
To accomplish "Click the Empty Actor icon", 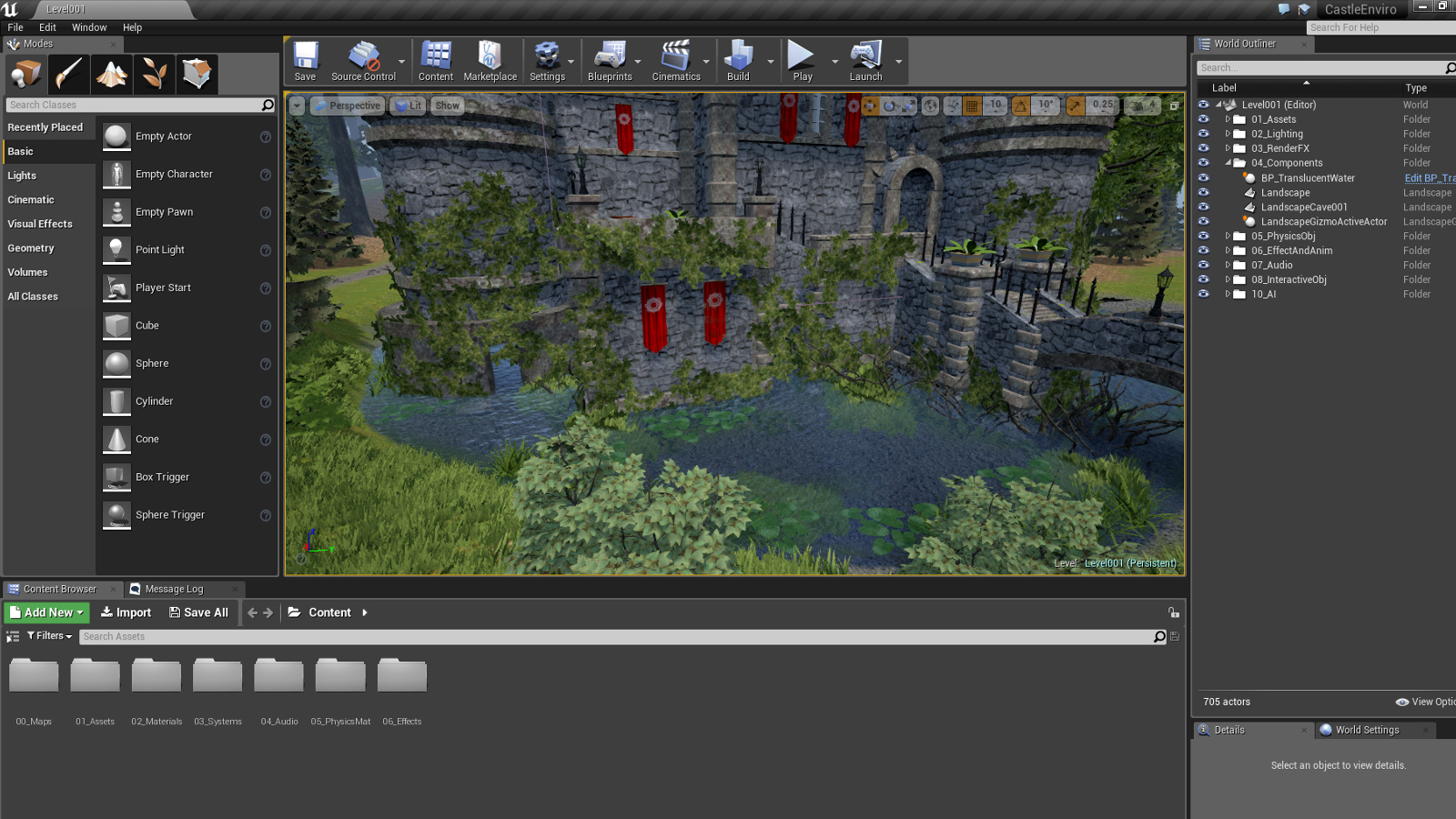I will [x=116, y=136].
